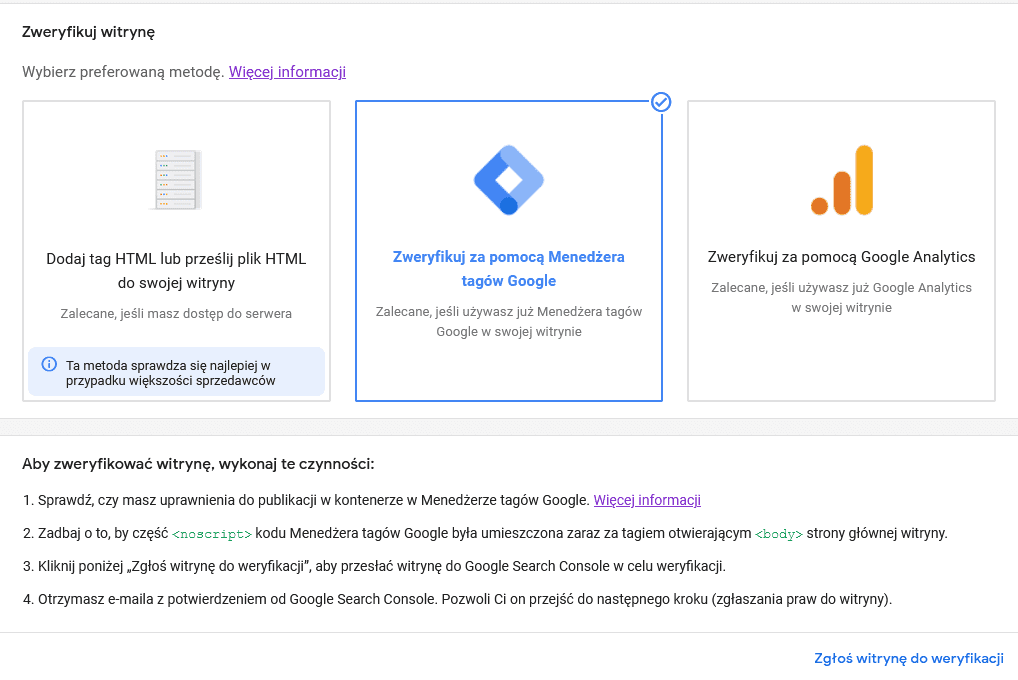Click the <noscript> code text in step 2
1018x680 pixels.
[212, 534]
